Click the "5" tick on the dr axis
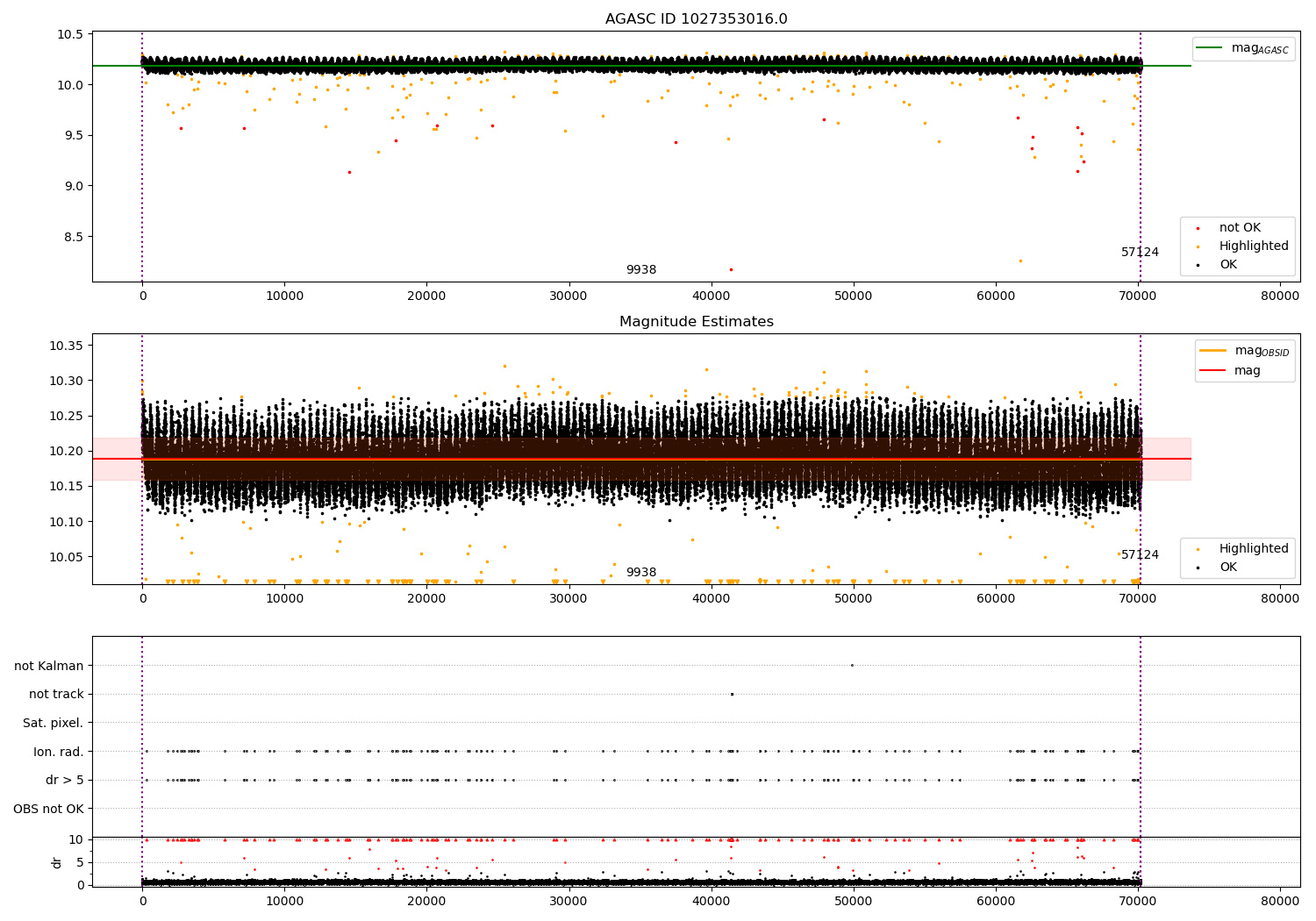Viewport: 1316px width, 921px height. [x=80, y=862]
